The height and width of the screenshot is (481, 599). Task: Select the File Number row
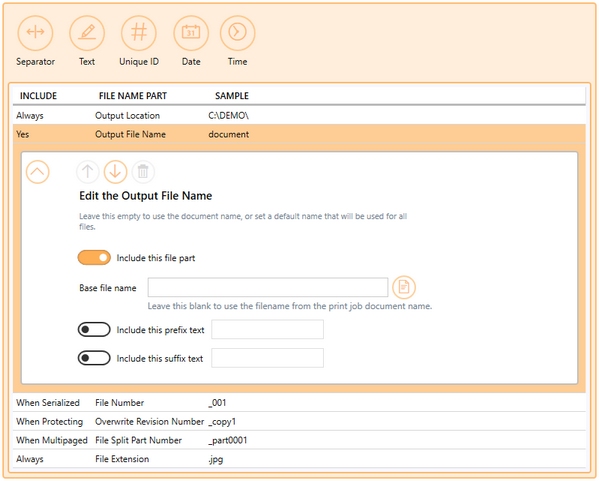(299, 403)
